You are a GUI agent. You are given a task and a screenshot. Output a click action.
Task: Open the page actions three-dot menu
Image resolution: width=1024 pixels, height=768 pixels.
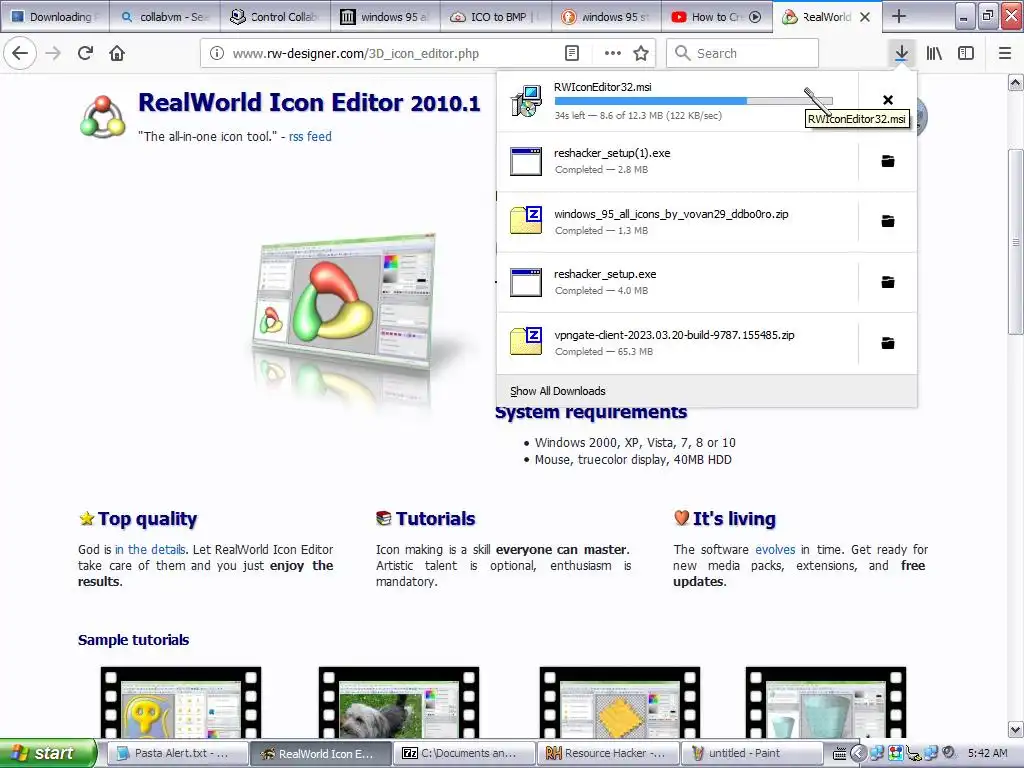pos(613,53)
